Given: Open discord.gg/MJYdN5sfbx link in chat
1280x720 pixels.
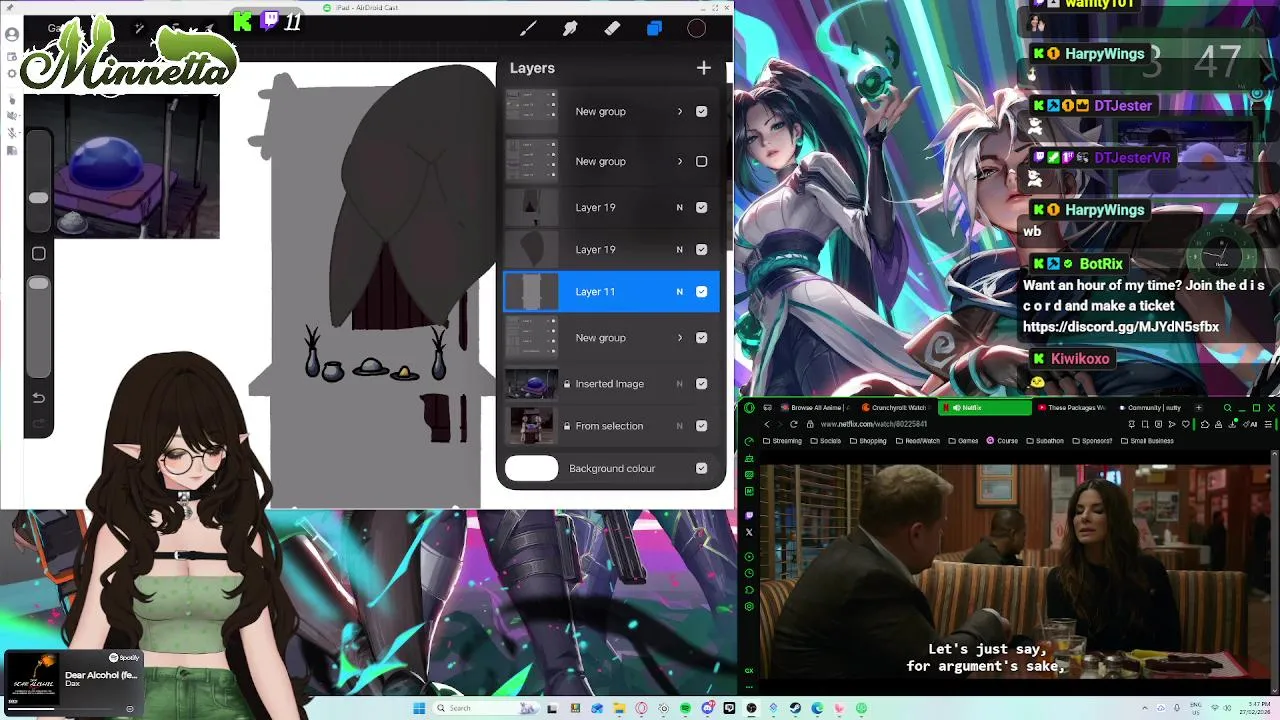Looking at the screenshot, I should point(1121,327).
